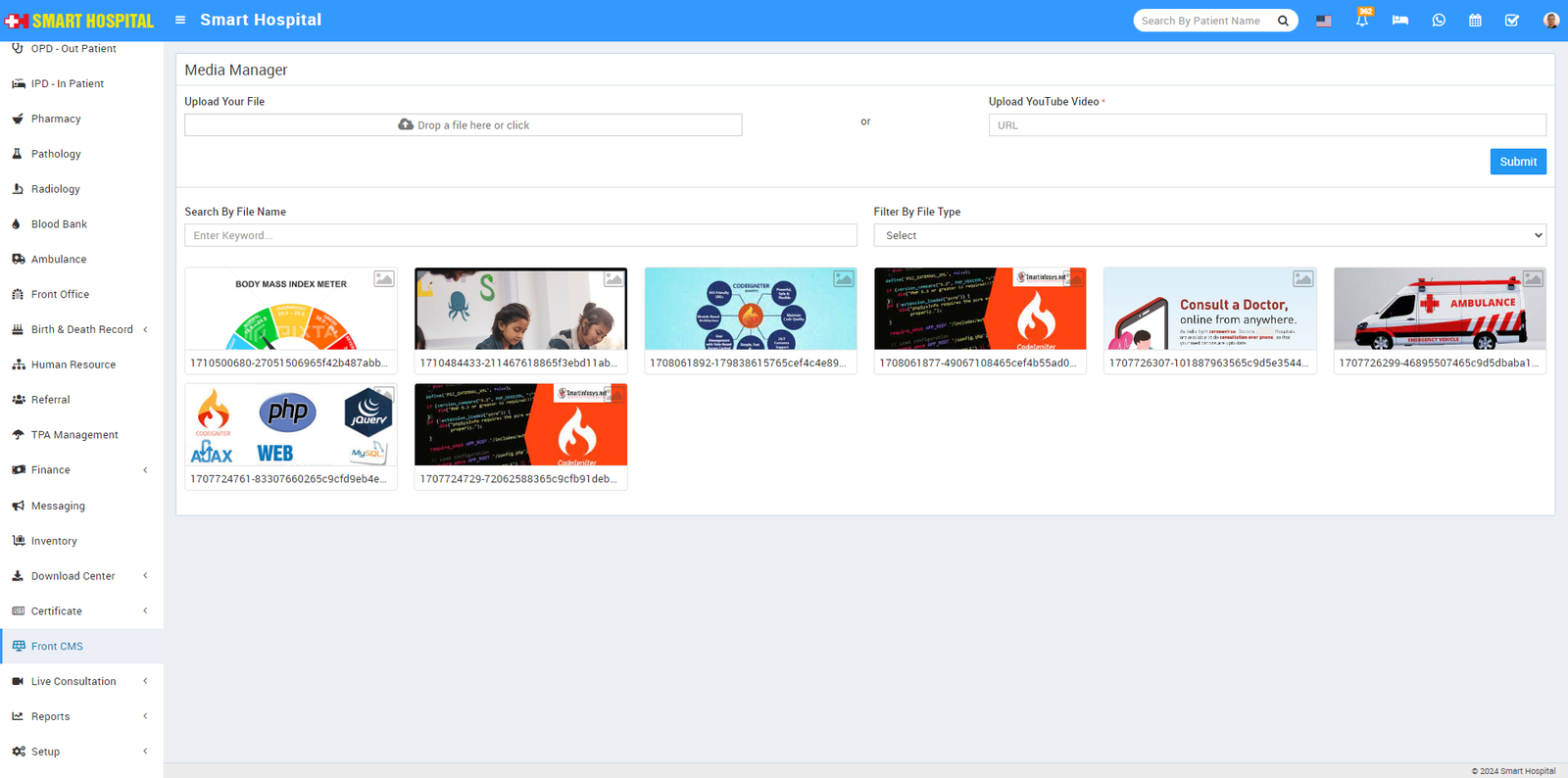1568x778 pixels.
Task: Open the user profile avatar
Action: [x=1550, y=21]
